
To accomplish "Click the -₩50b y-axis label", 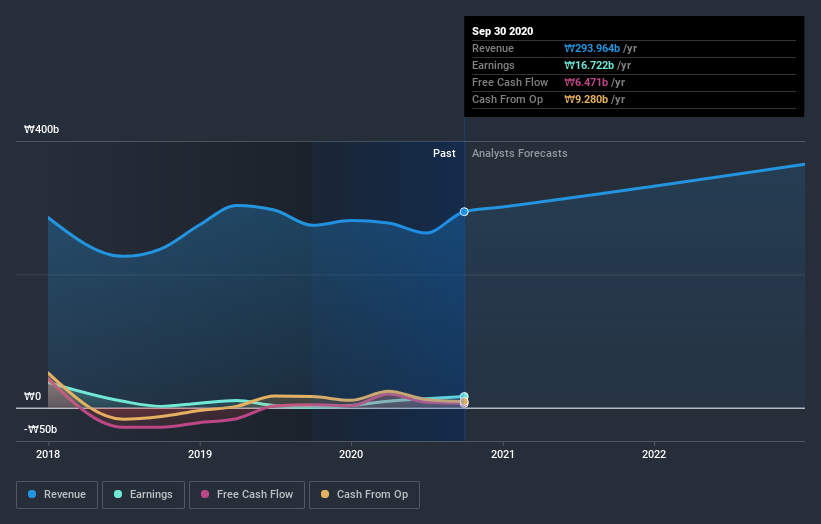I will coord(40,429).
